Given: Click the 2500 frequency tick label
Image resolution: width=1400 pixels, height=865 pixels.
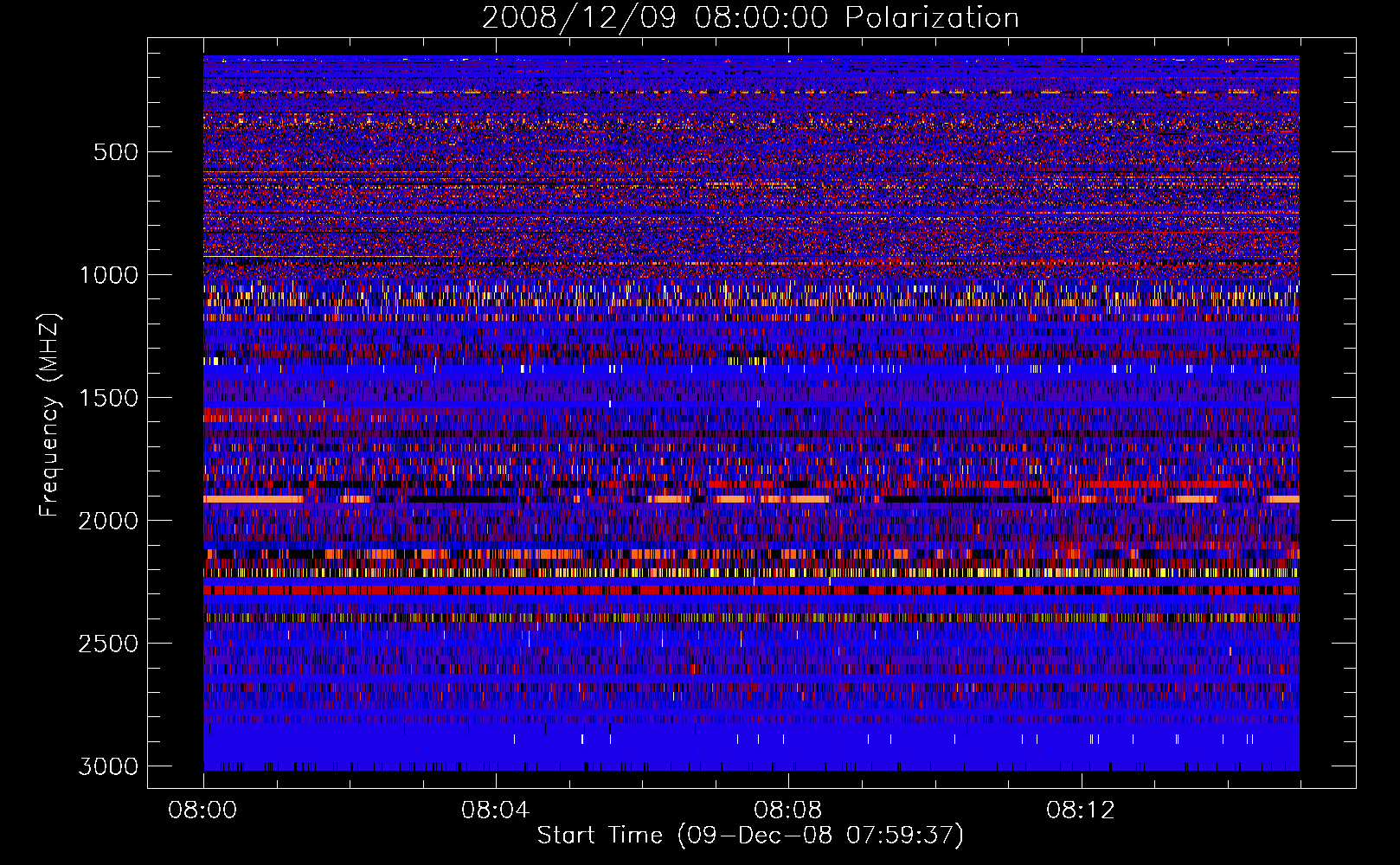Looking at the screenshot, I should click(x=108, y=644).
